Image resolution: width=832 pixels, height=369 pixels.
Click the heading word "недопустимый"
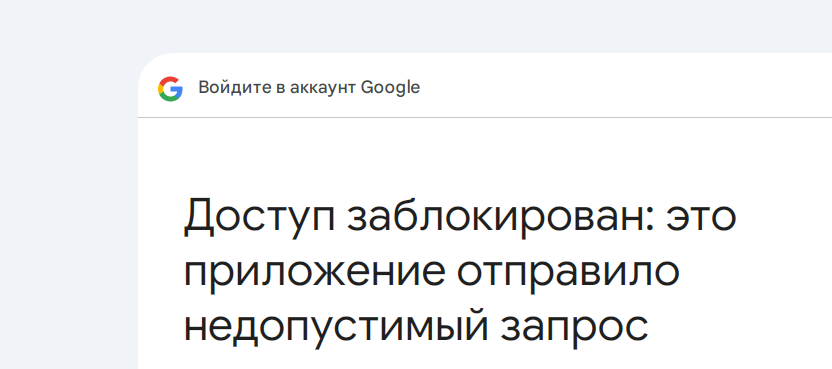[336, 328]
